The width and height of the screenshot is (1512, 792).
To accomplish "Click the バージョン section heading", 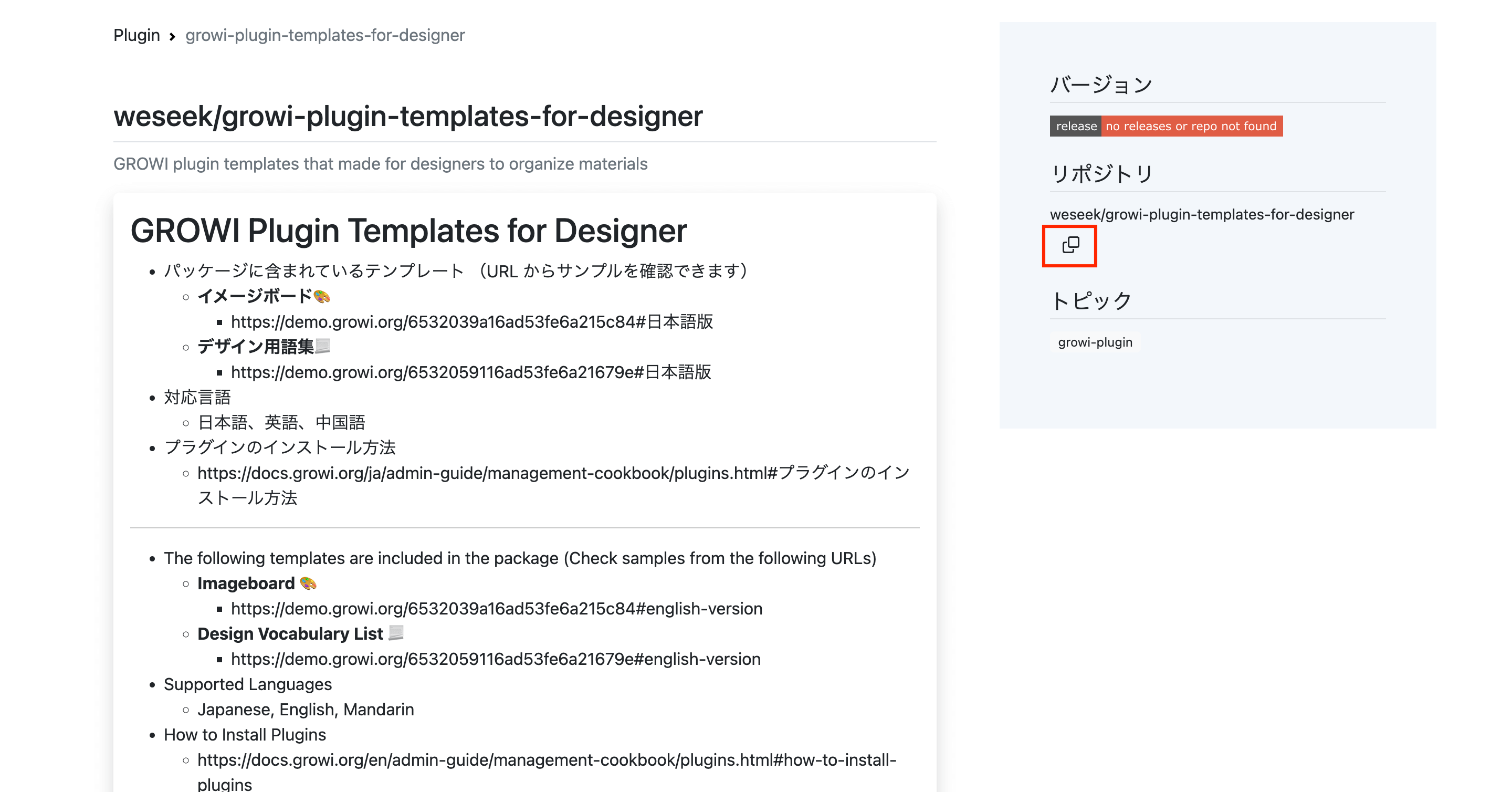I will [1101, 85].
